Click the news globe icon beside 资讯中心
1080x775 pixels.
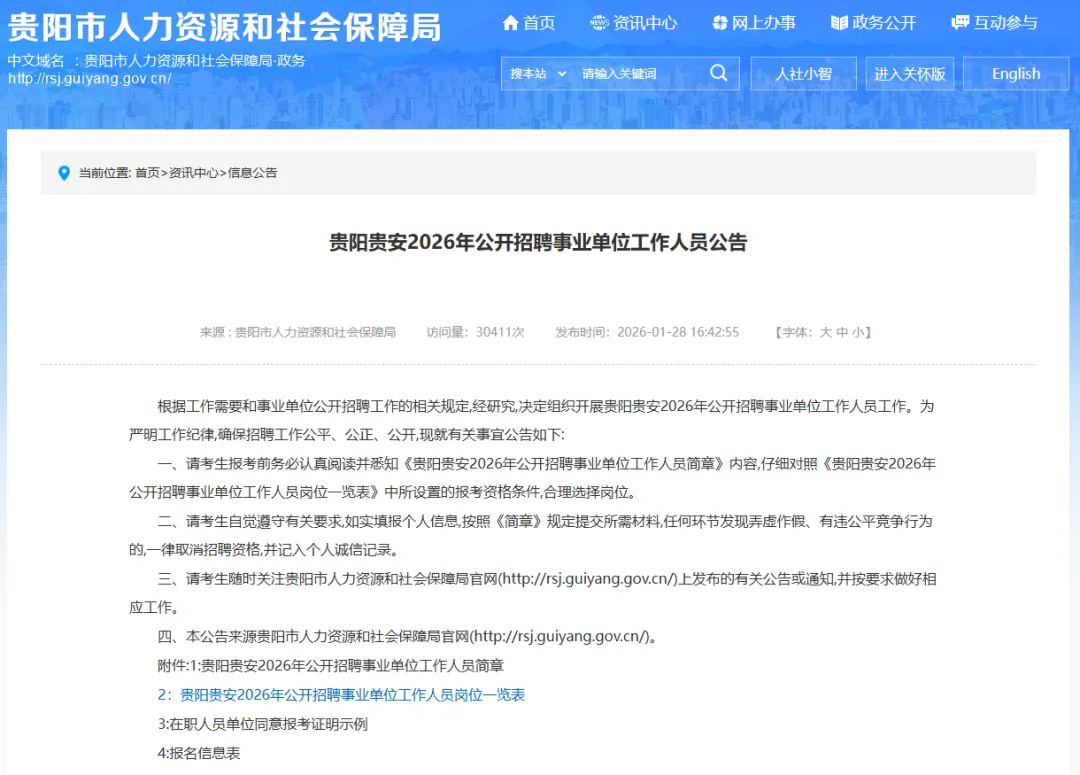[x=599, y=23]
